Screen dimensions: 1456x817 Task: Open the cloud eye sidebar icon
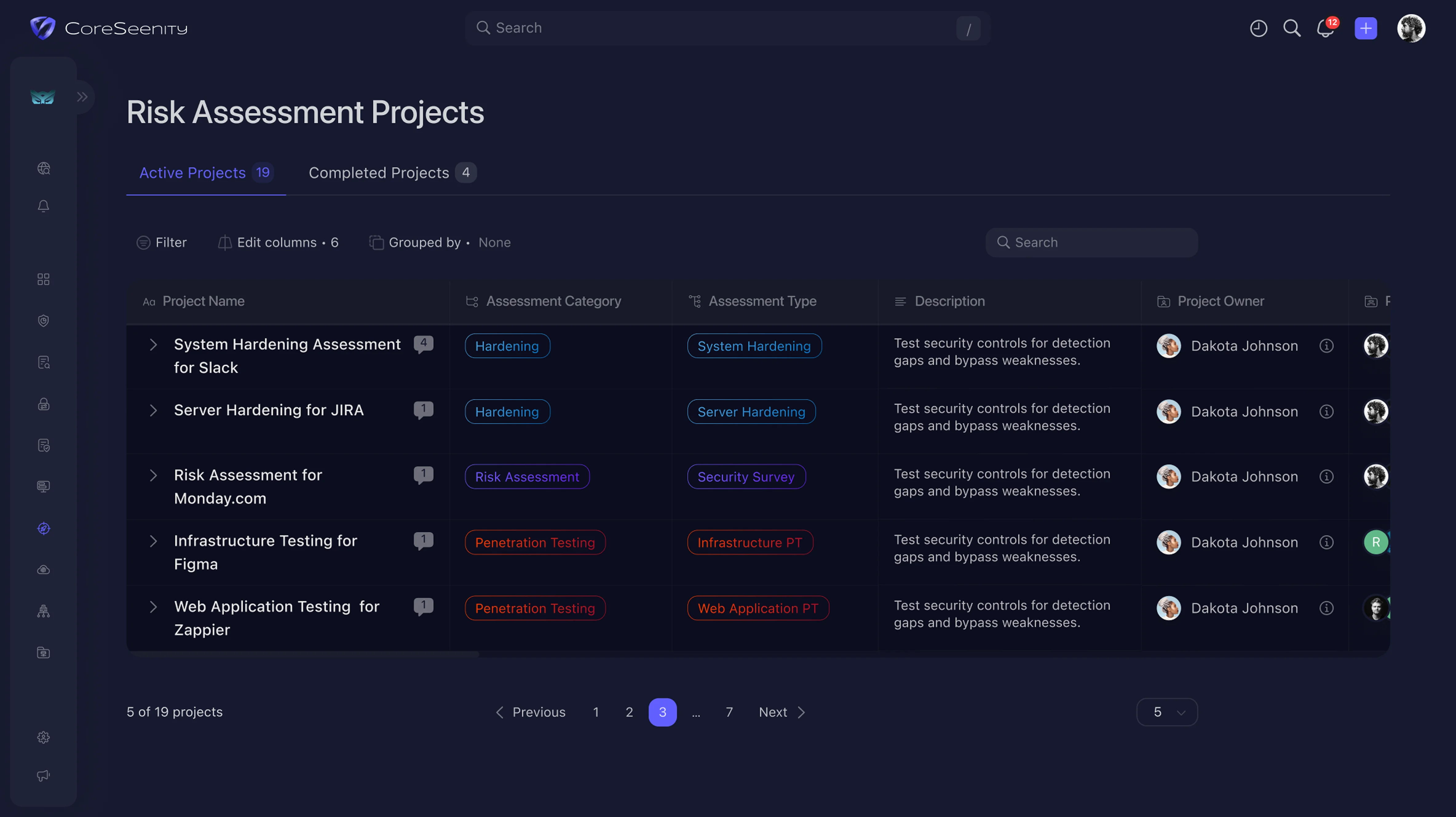pyautogui.click(x=44, y=570)
